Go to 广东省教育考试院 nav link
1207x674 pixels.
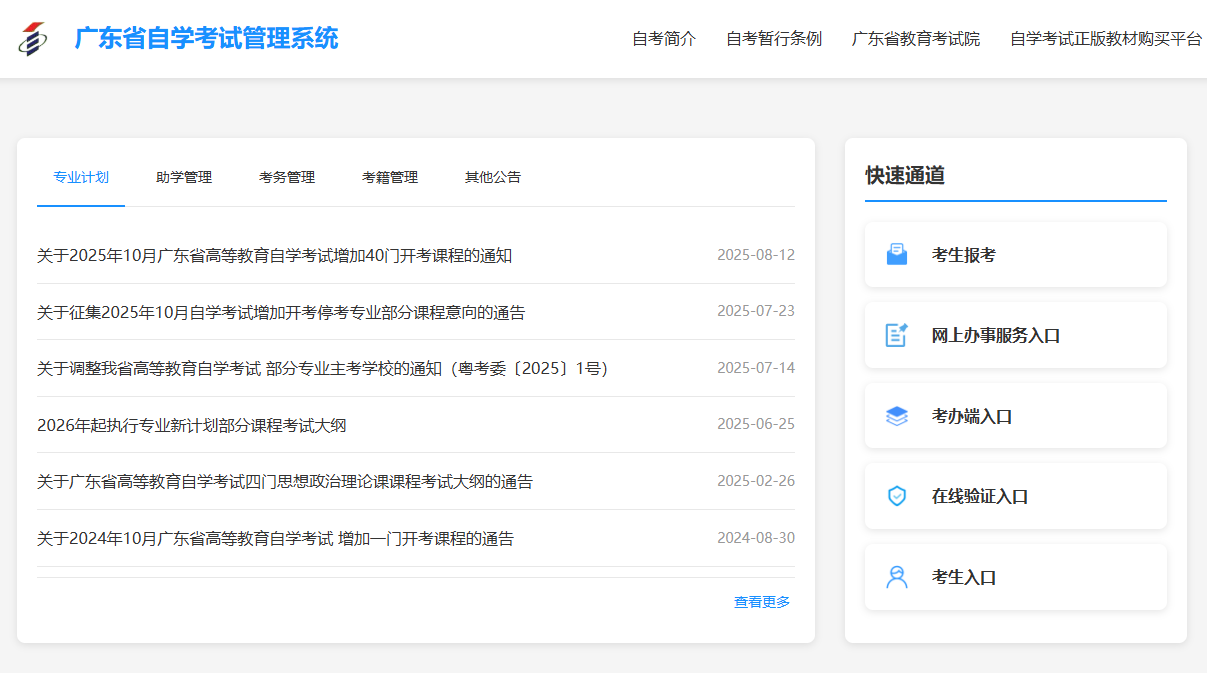[x=916, y=39]
